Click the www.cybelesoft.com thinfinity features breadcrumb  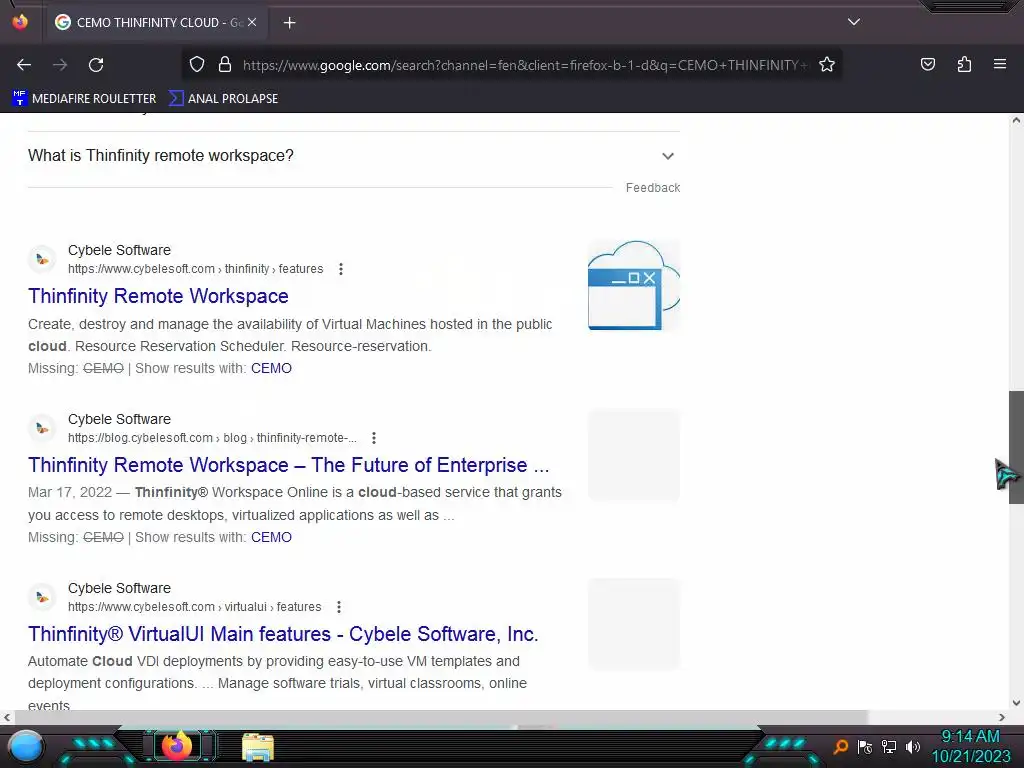(195, 269)
